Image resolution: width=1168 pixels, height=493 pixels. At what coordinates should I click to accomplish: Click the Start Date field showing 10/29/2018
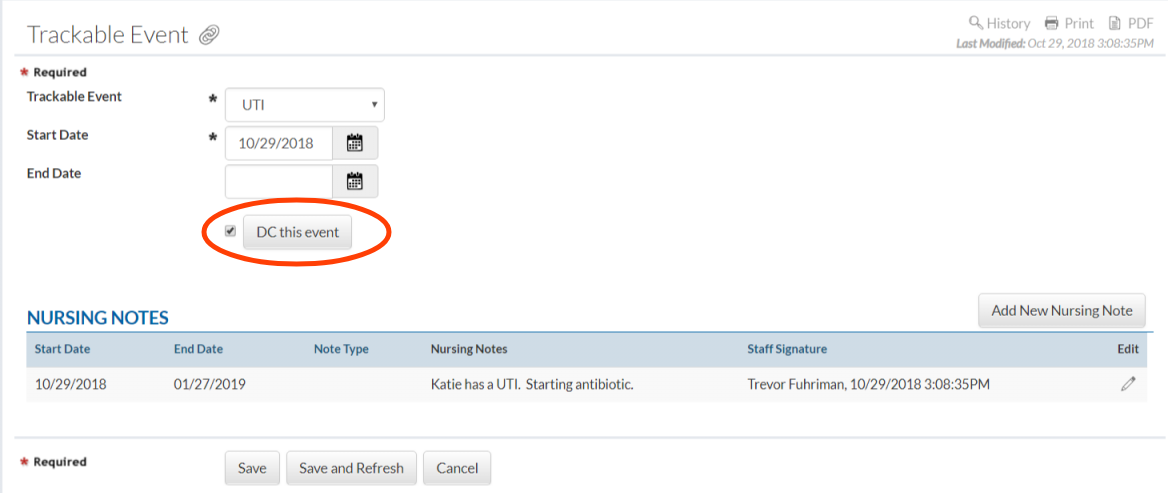(x=279, y=143)
